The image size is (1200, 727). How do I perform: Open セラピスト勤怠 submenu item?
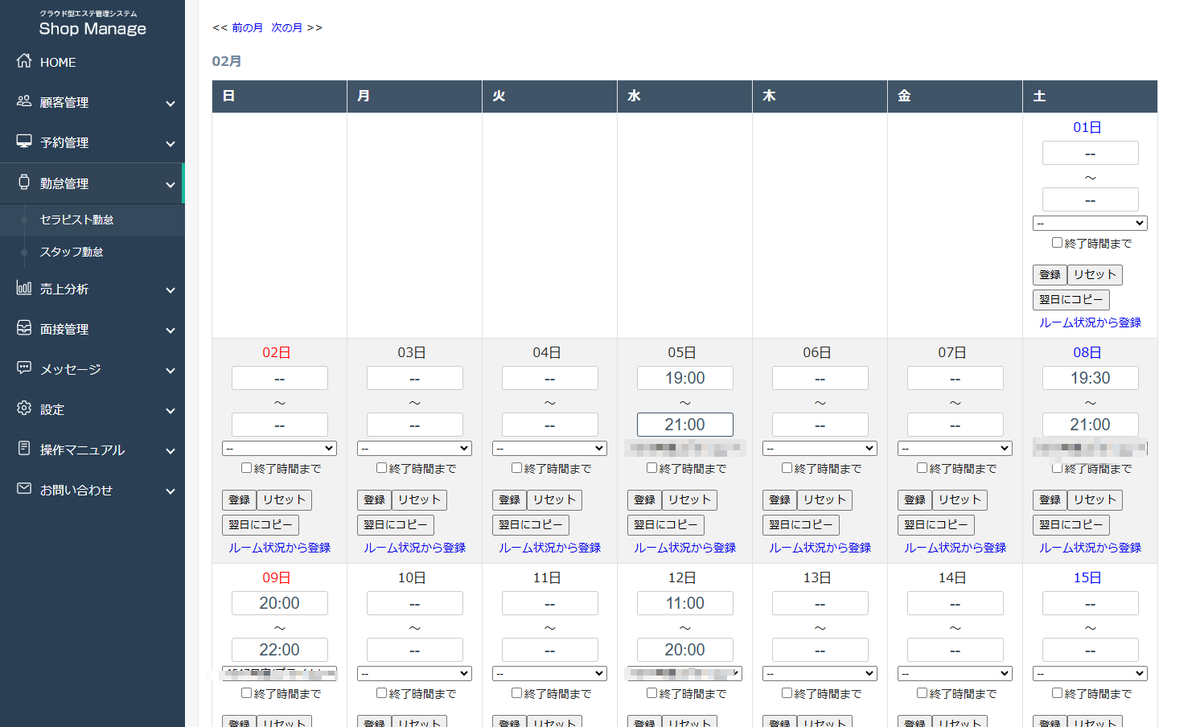(x=77, y=219)
